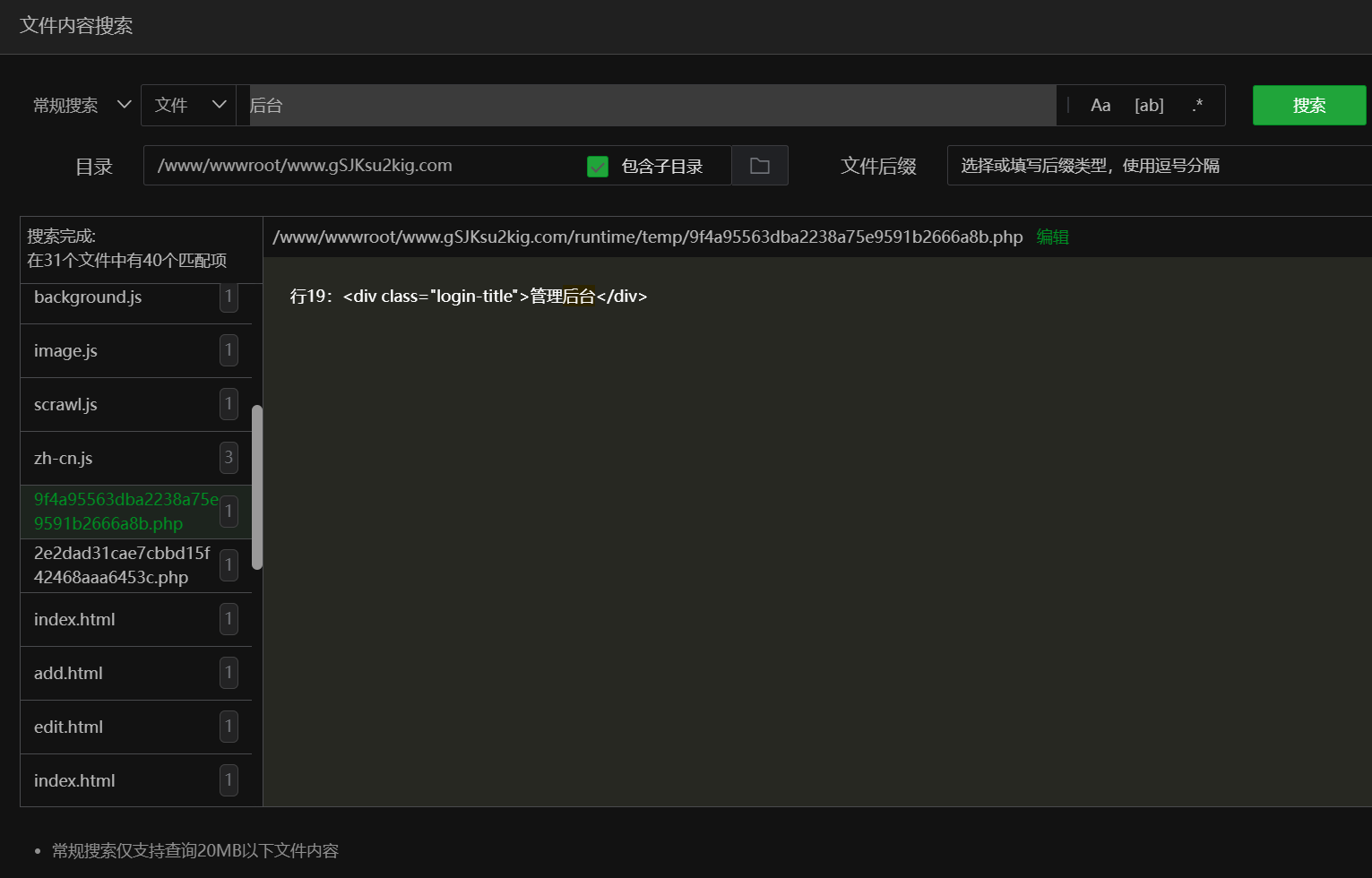Screen dimensions: 1372x878
Task: Click the directory path input field
Action: 358,166
